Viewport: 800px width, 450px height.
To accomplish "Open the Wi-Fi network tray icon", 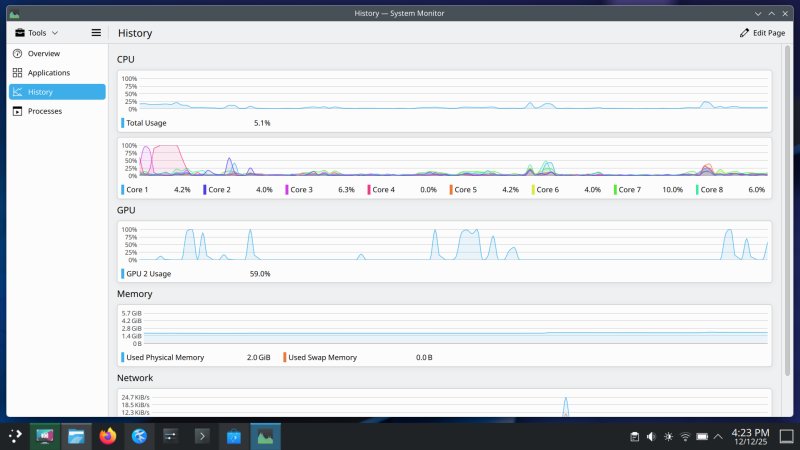I will coord(685,437).
